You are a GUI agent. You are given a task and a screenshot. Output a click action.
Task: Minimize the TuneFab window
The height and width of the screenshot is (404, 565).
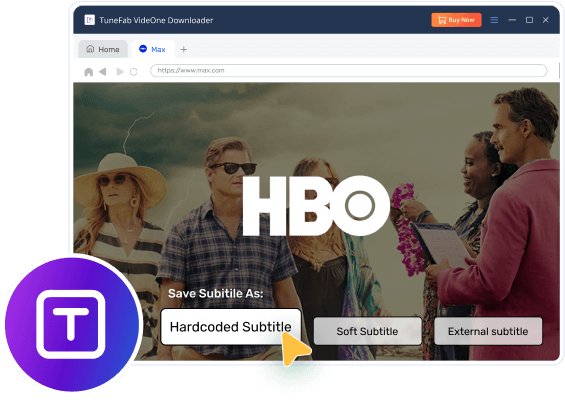512,20
